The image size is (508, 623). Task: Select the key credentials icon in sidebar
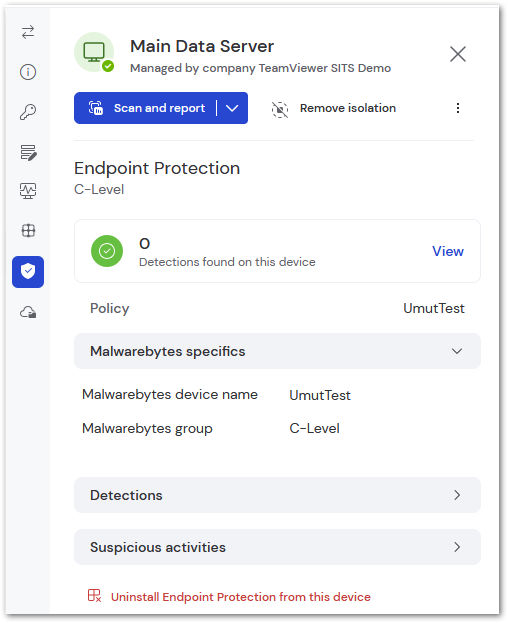(x=28, y=112)
